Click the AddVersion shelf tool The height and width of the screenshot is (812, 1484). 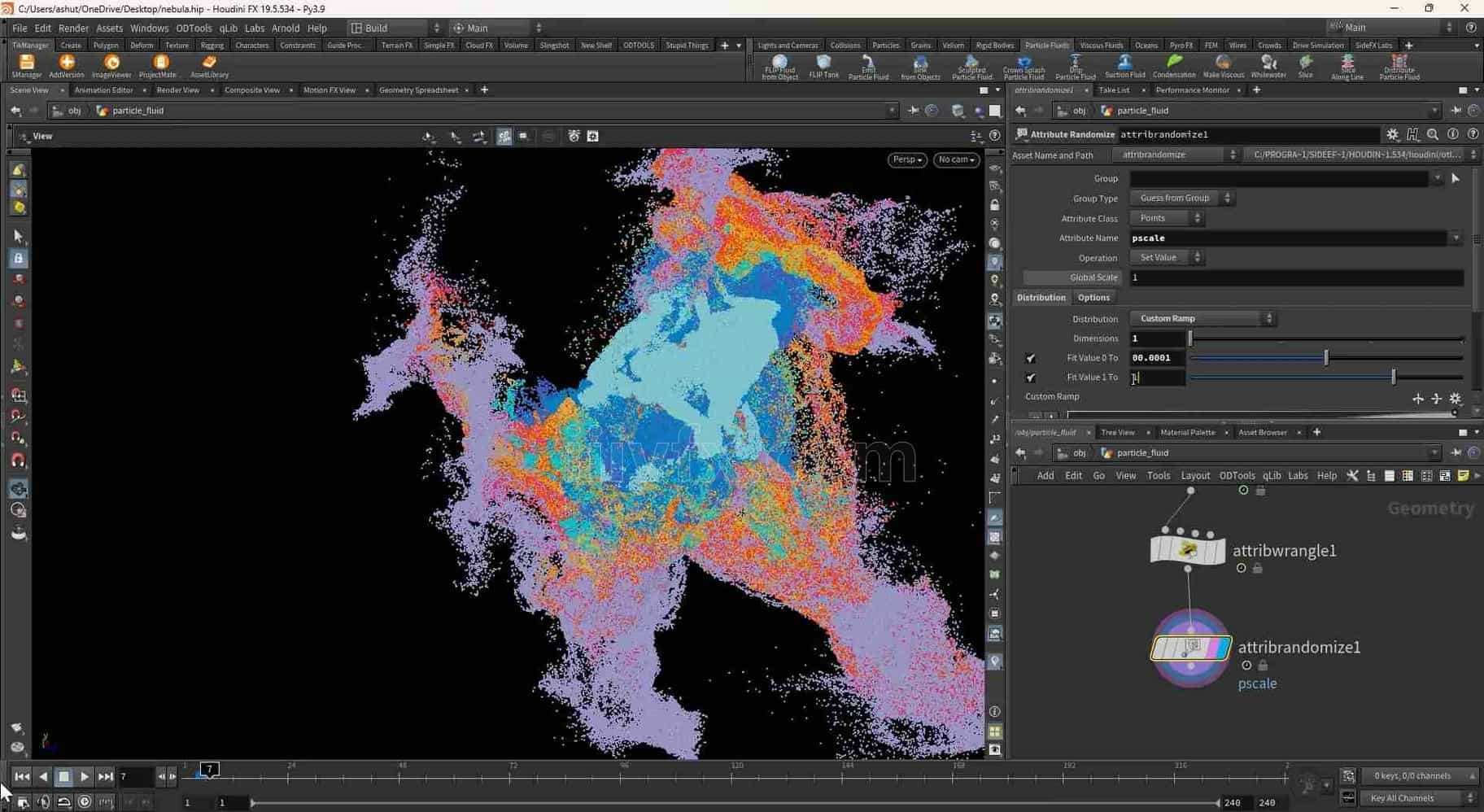click(67, 66)
